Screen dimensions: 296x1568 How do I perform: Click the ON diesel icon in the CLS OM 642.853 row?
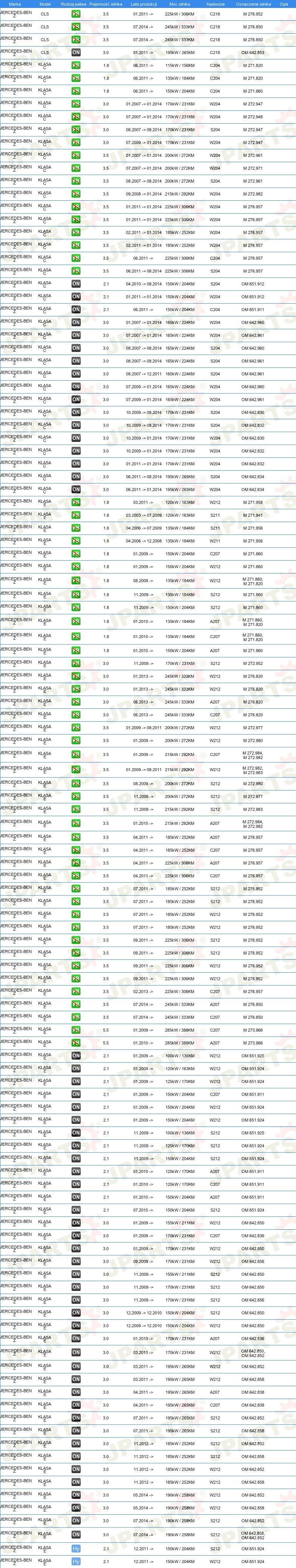click(x=76, y=52)
